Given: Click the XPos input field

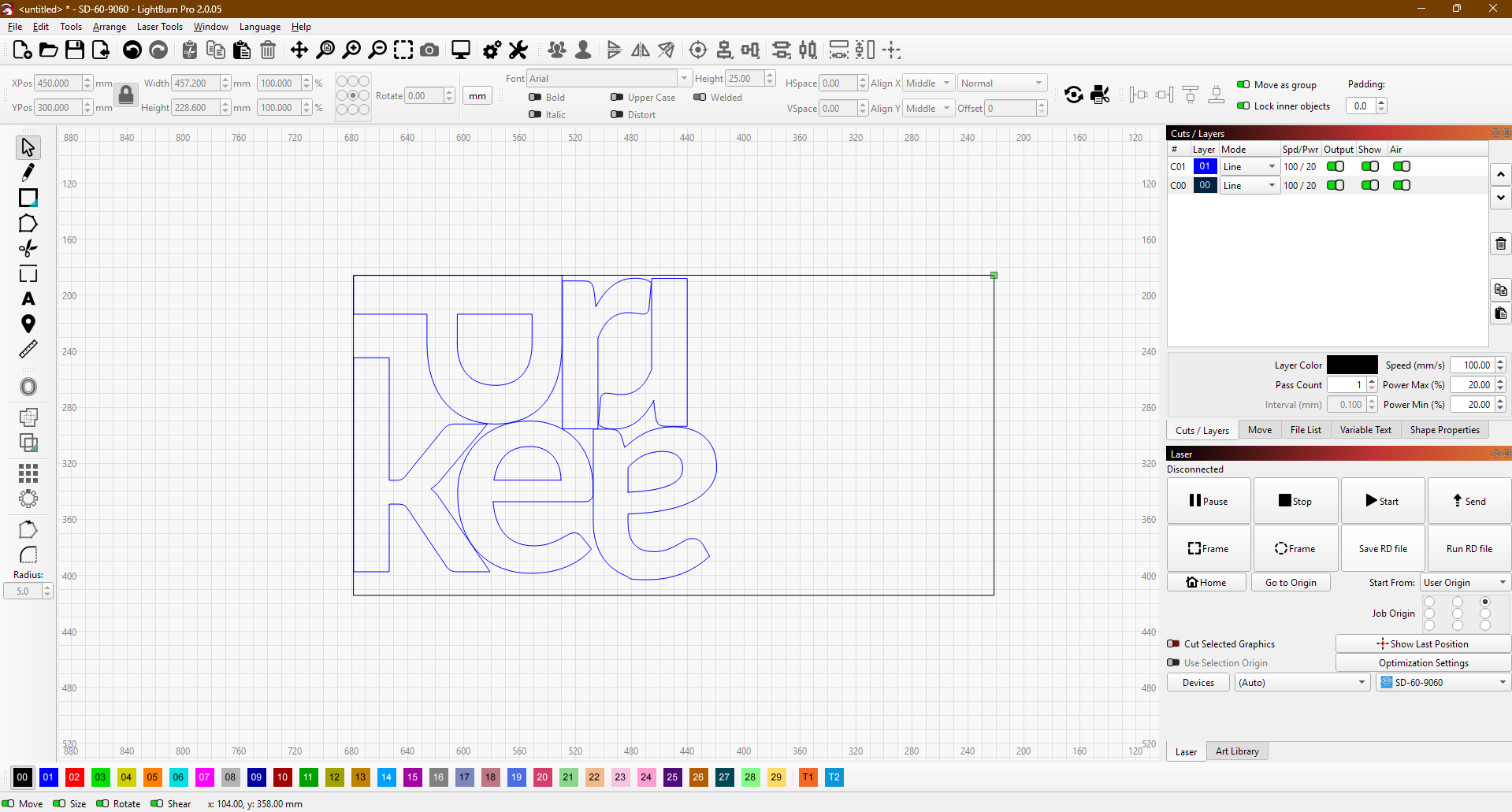Looking at the screenshot, I should click(x=58, y=83).
